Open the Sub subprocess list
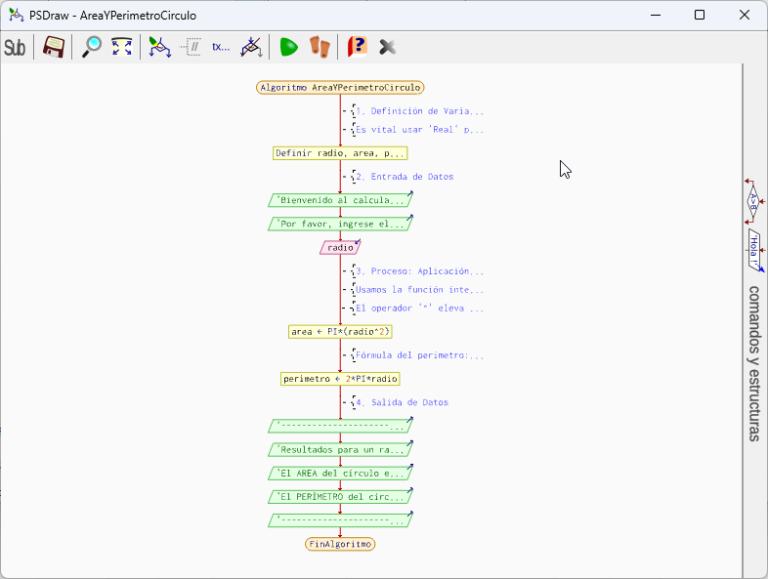The height and width of the screenshot is (579, 768). click(x=15, y=47)
